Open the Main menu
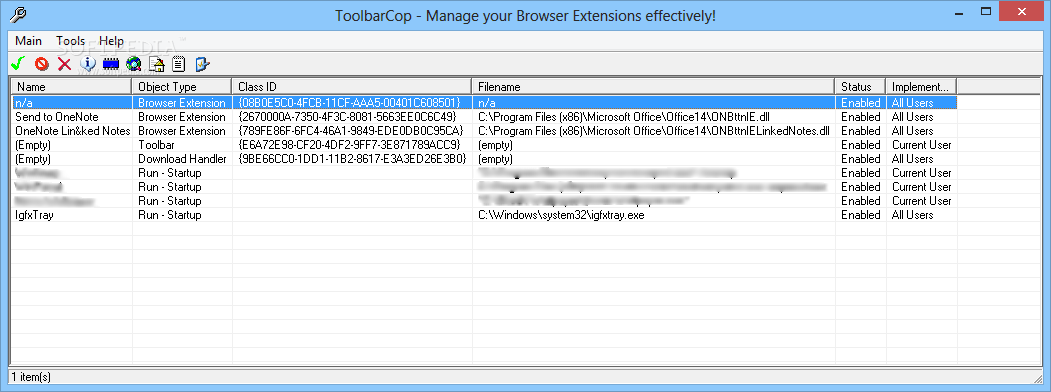 [x=28, y=41]
